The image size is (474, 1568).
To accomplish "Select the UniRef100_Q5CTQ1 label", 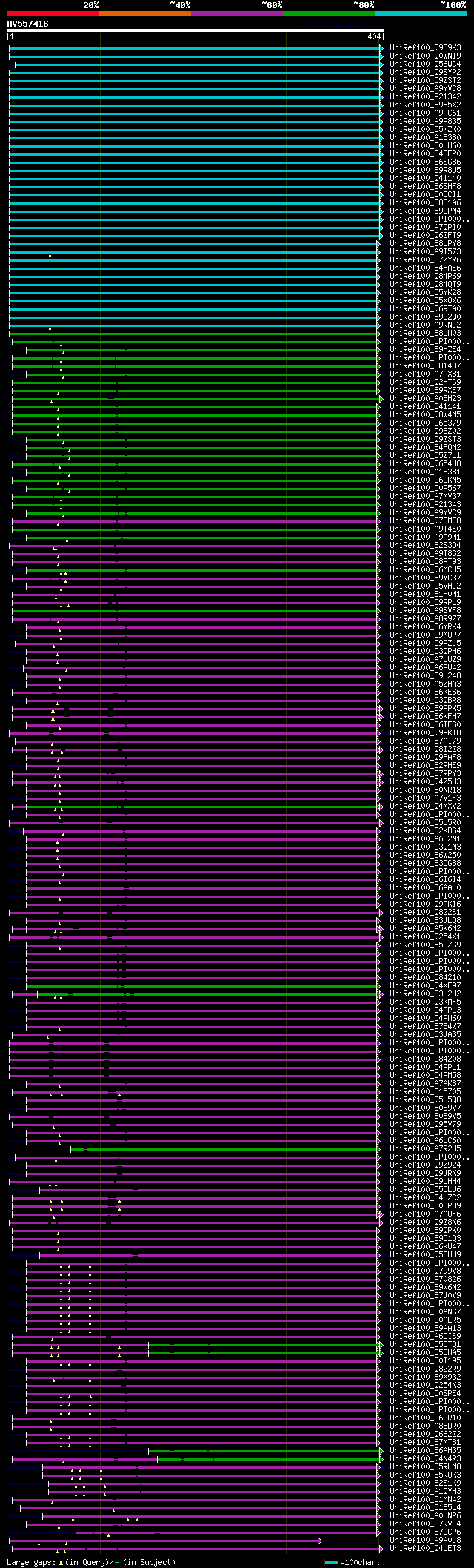I will point(425,1345).
